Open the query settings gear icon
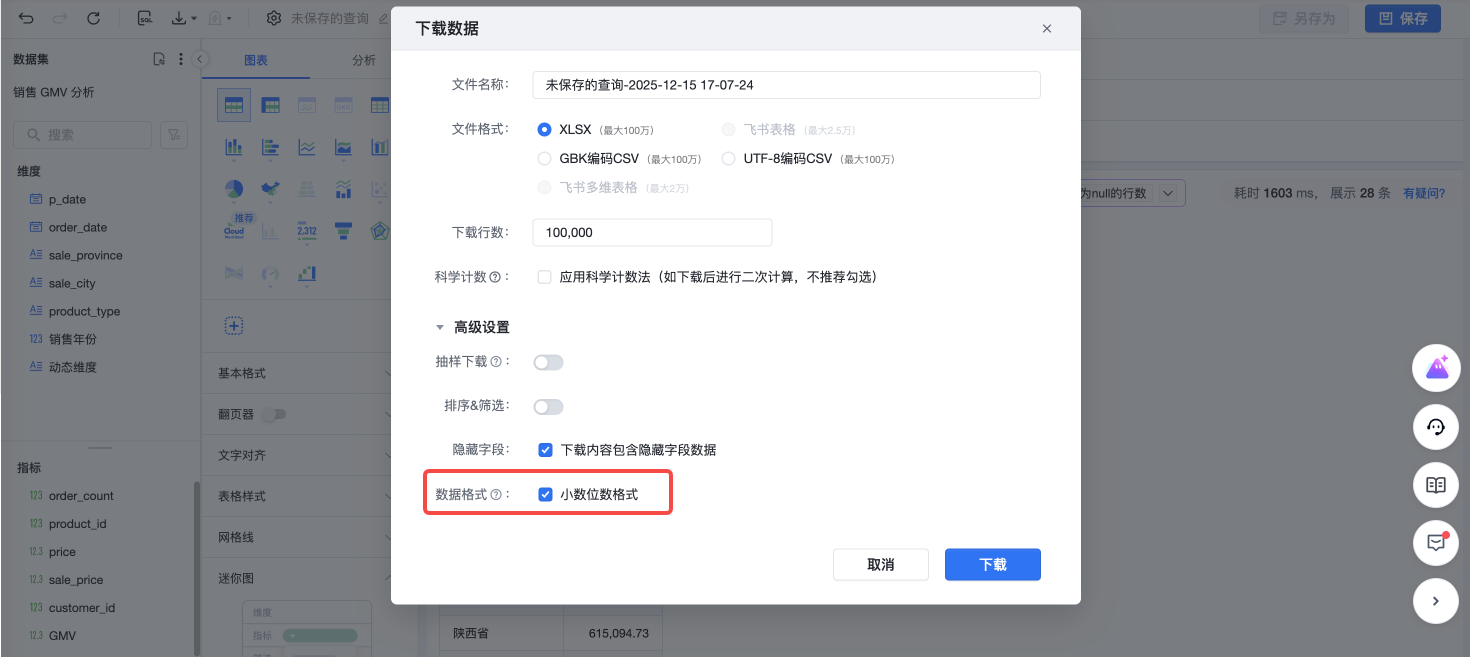The image size is (1470, 657). [x=273, y=18]
